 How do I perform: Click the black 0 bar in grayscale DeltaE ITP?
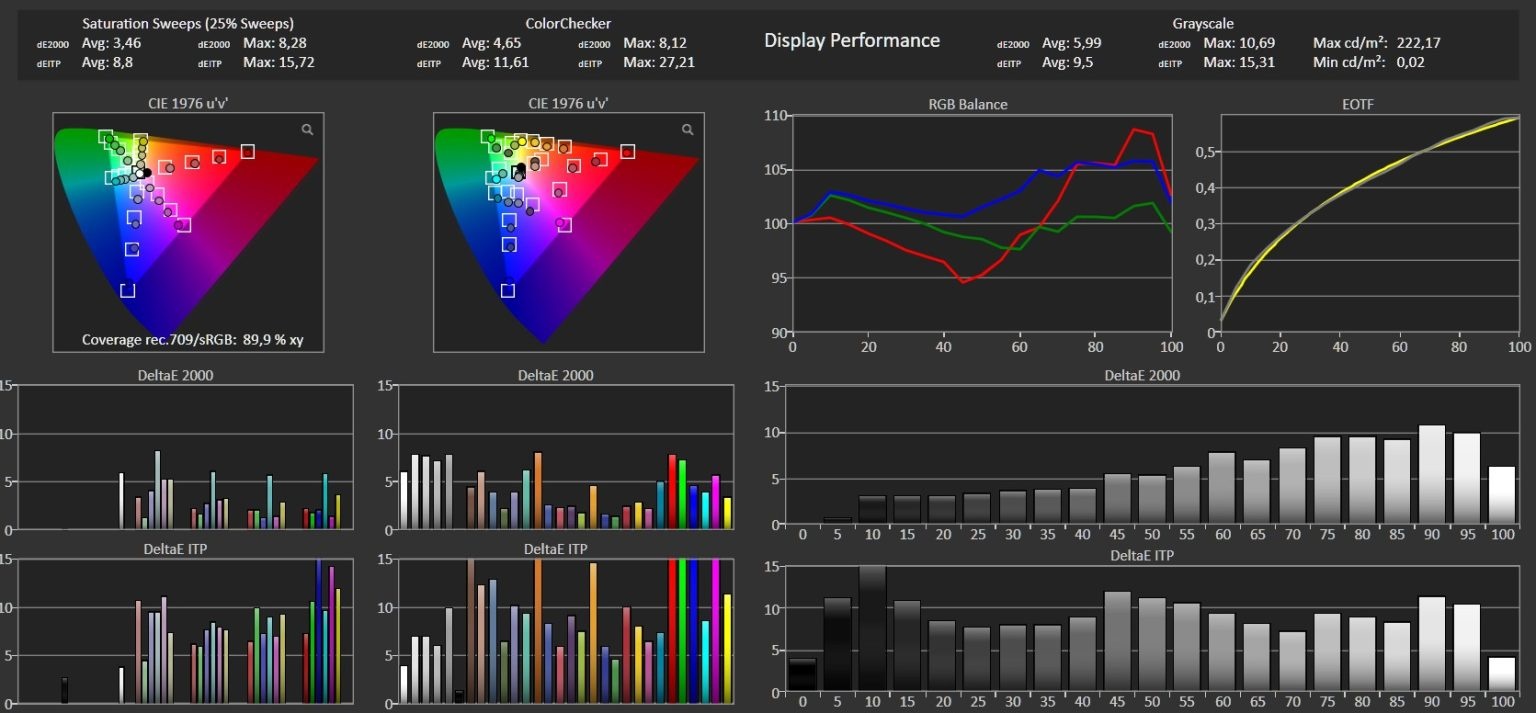click(x=802, y=675)
